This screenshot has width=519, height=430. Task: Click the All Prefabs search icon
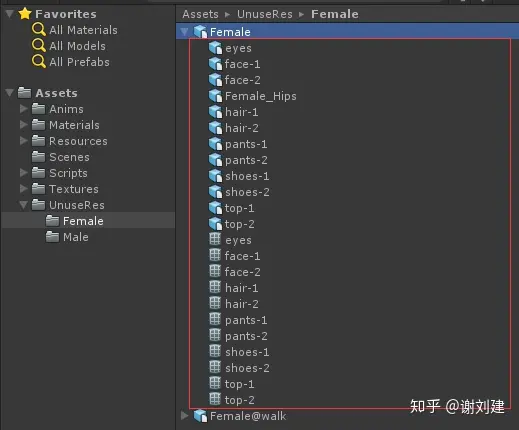point(39,62)
